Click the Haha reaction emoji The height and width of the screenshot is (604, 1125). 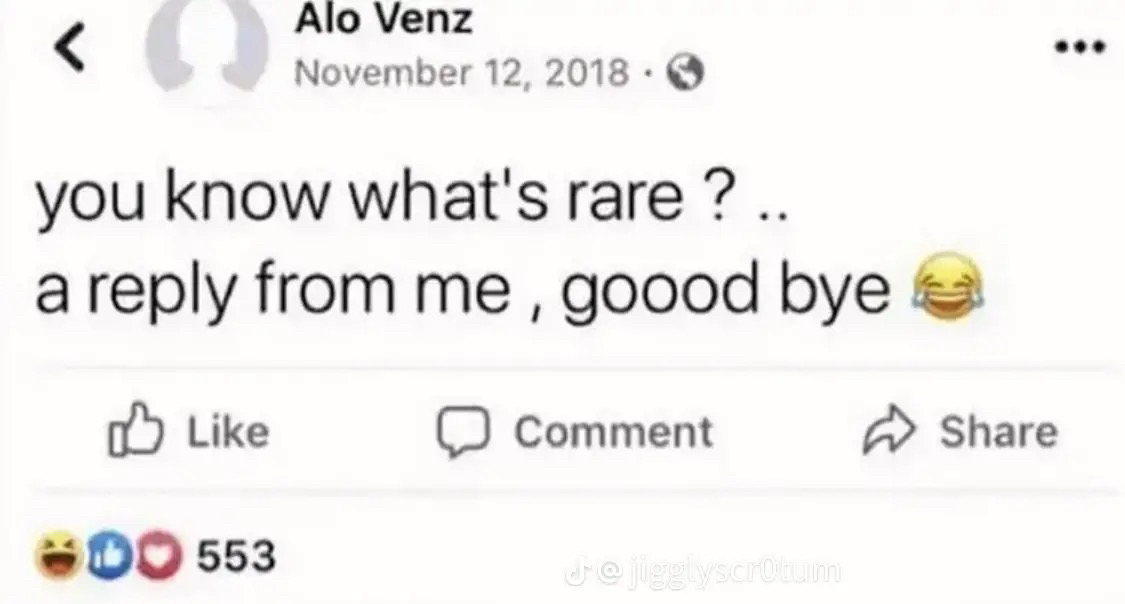click(59, 556)
